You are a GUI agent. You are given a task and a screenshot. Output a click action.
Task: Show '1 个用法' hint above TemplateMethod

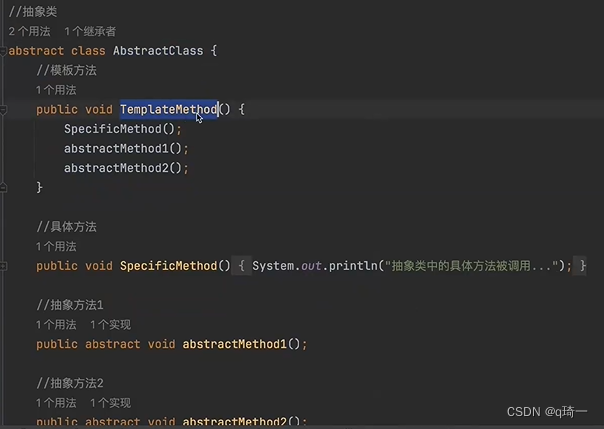pos(56,90)
